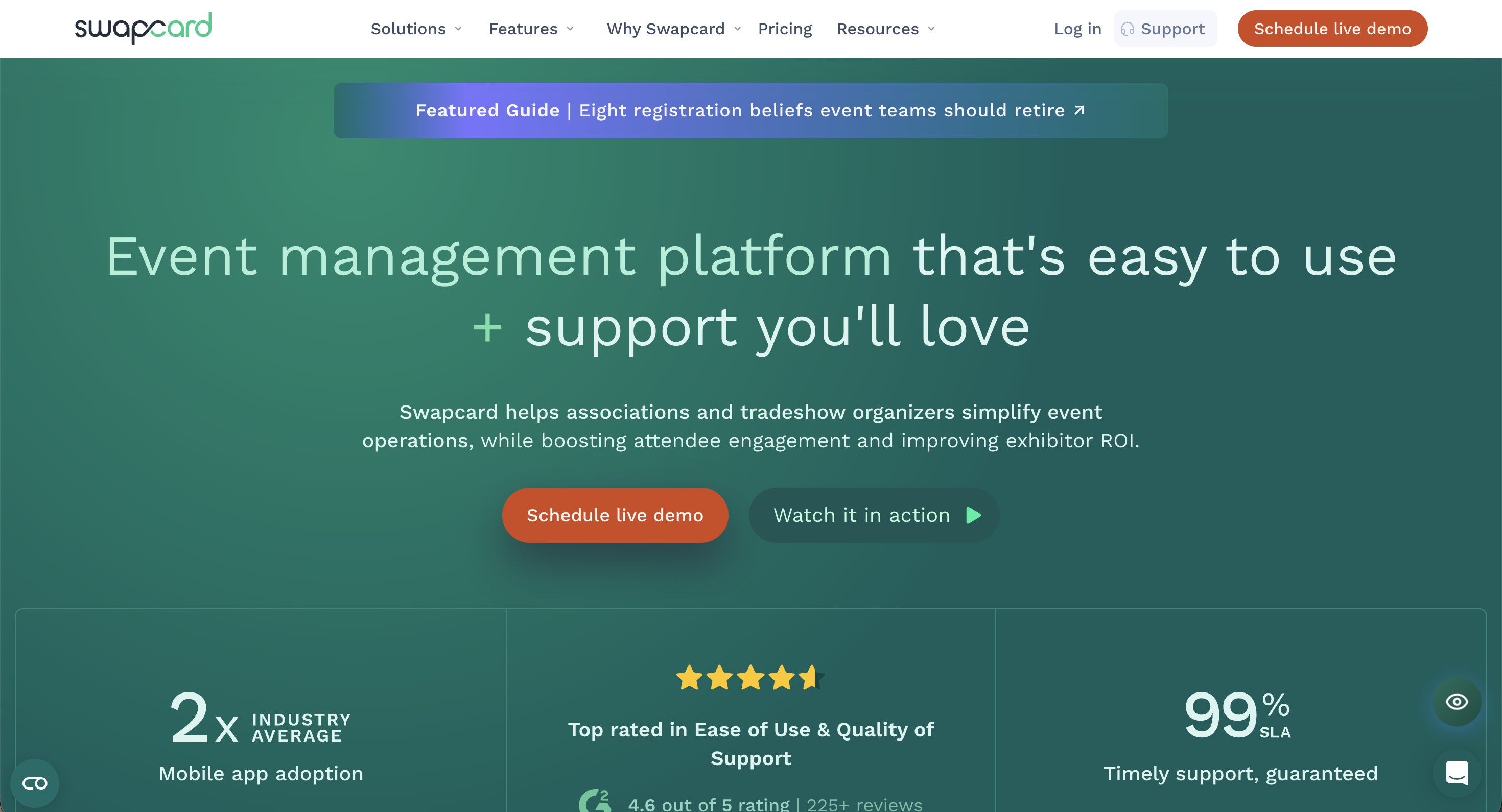This screenshot has height=812, width=1502.
Task: Expand the Features dropdown chevron
Action: (570, 29)
